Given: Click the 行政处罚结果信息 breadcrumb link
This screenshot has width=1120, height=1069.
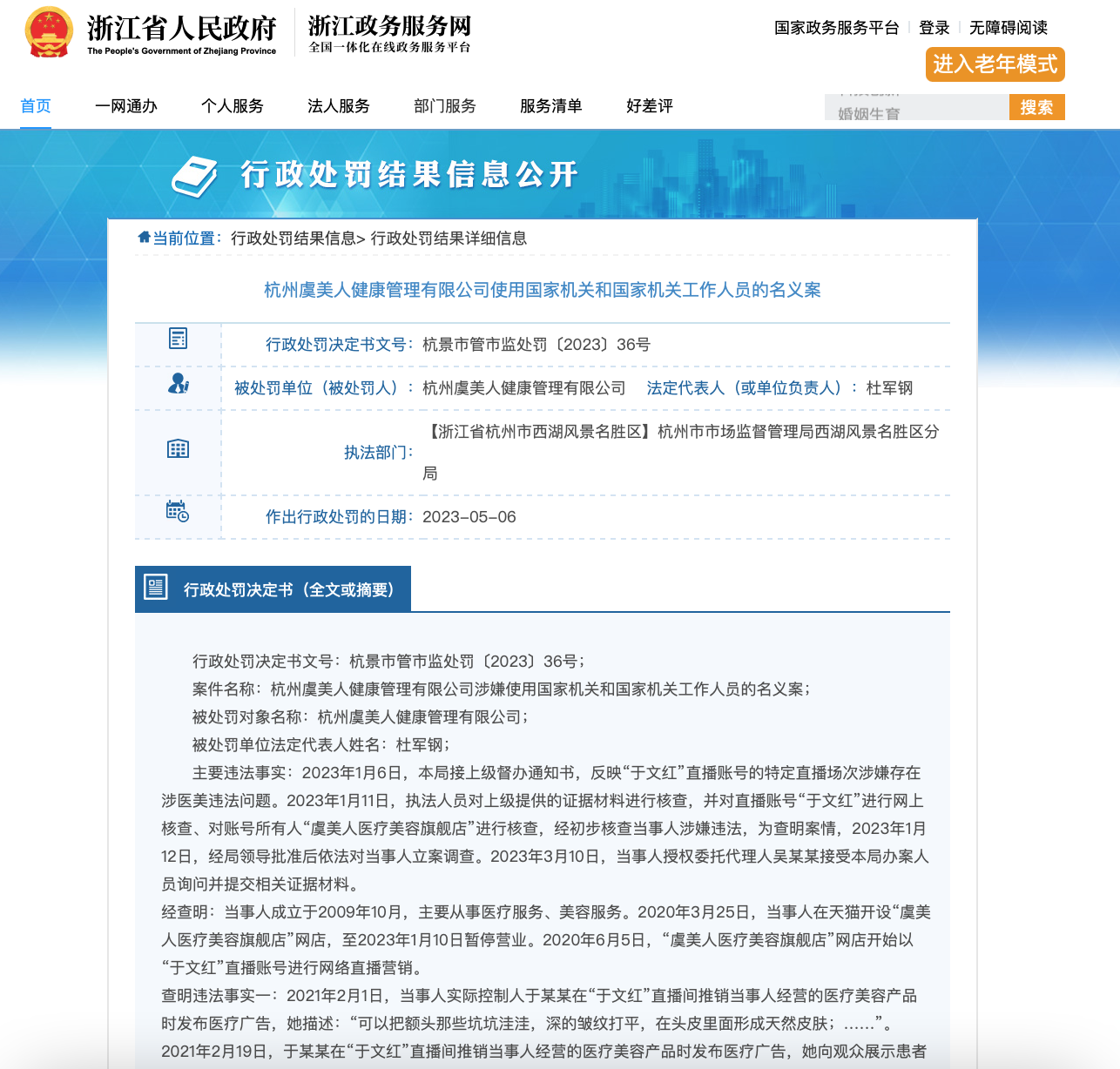Looking at the screenshot, I should [293, 239].
